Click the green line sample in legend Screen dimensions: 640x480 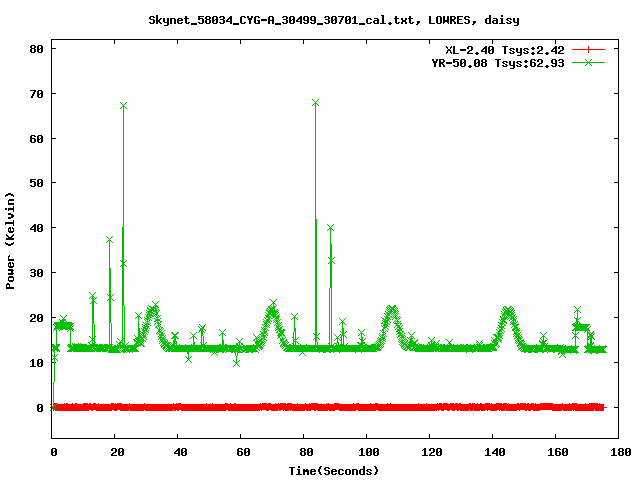tap(589, 62)
